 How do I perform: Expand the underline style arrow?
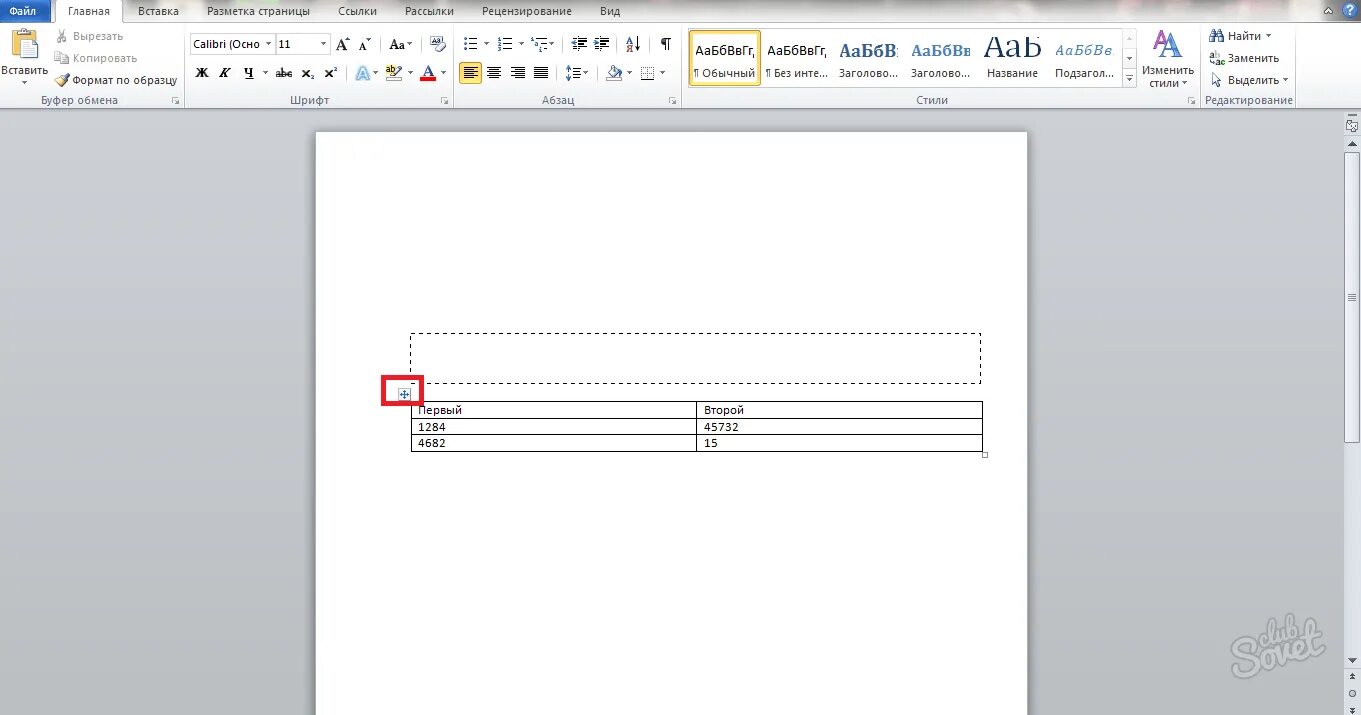pyautogui.click(x=265, y=73)
